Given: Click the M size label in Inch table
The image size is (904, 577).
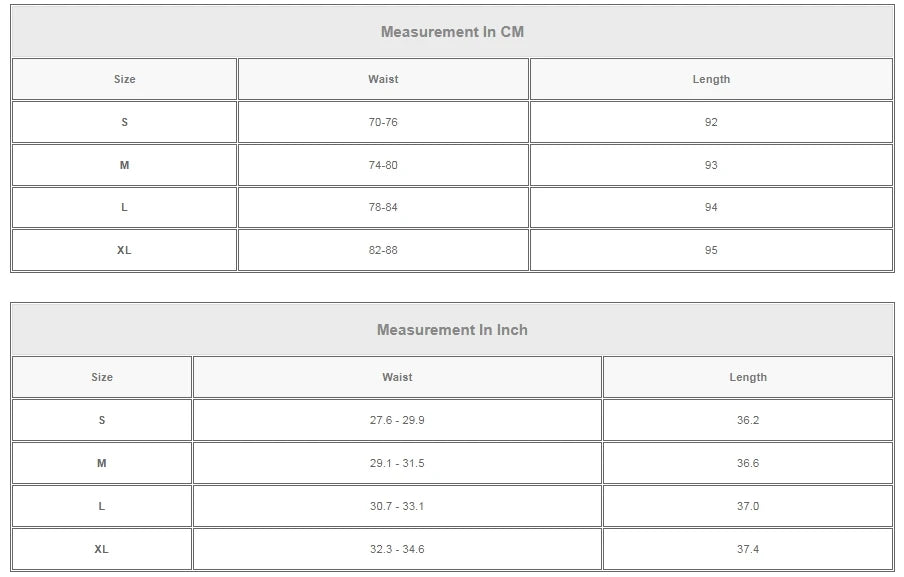Looking at the screenshot, I should pos(102,463).
